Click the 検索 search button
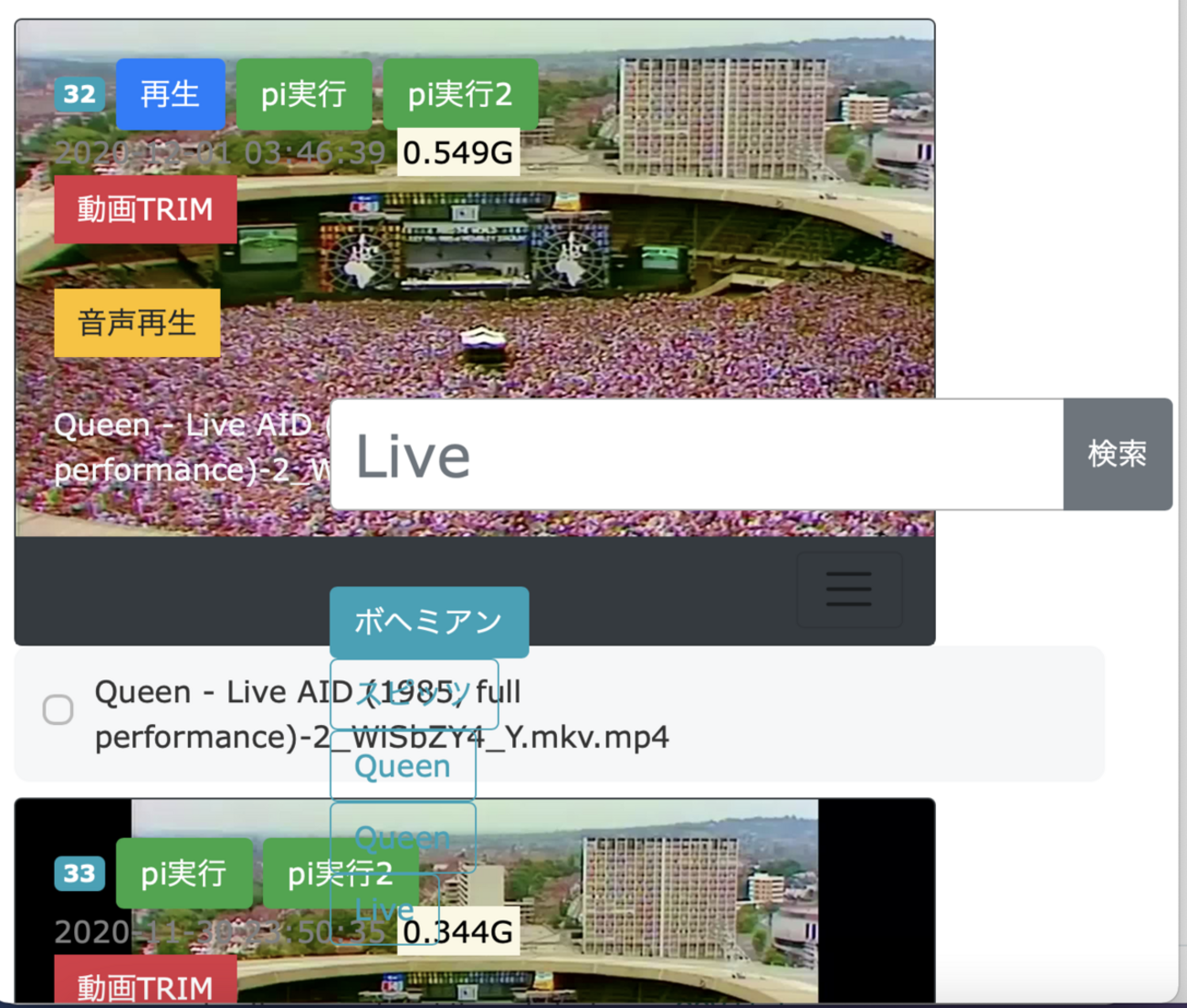Screen dimensions: 1187x1008 pos(1118,454)
